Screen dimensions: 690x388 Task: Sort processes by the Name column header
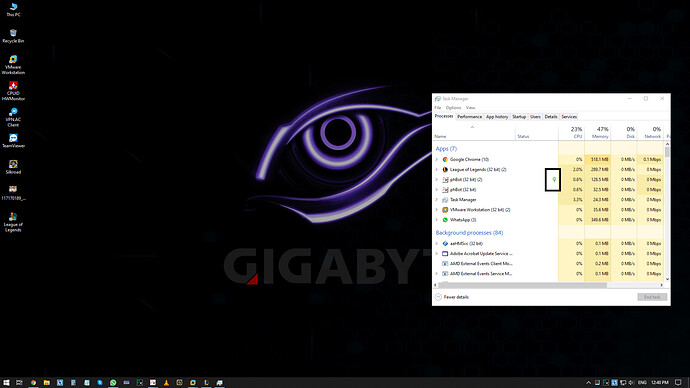(474, 132)
